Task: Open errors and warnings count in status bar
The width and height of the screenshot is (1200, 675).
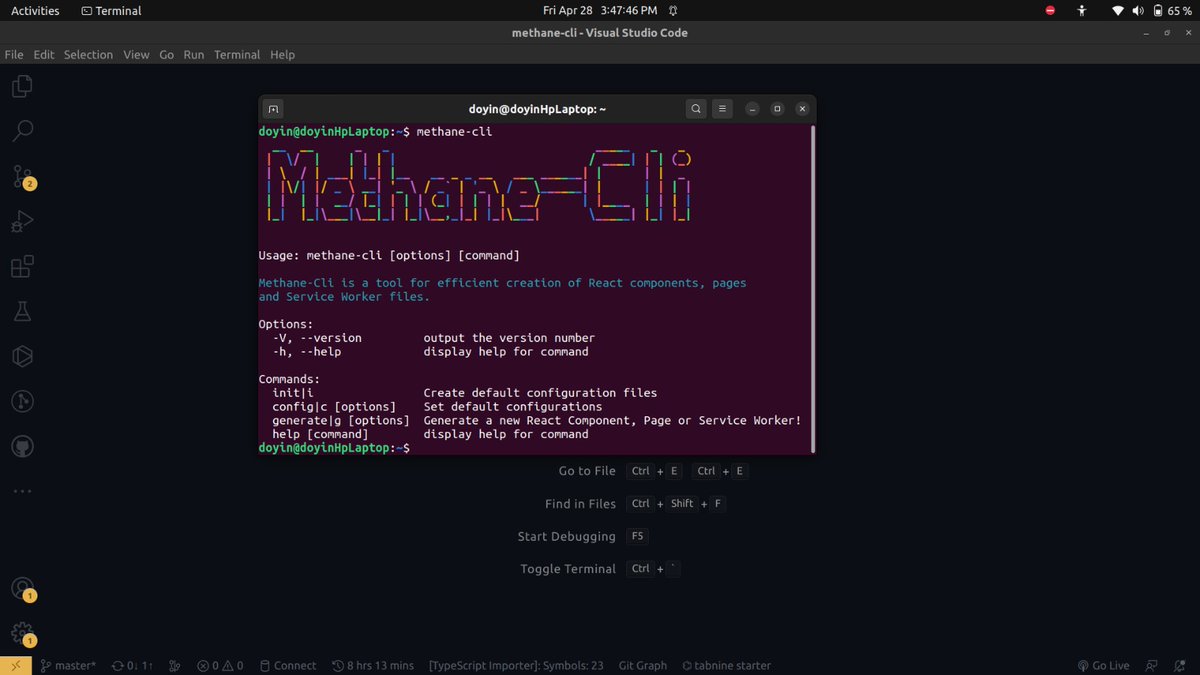Action: [220, 665]
